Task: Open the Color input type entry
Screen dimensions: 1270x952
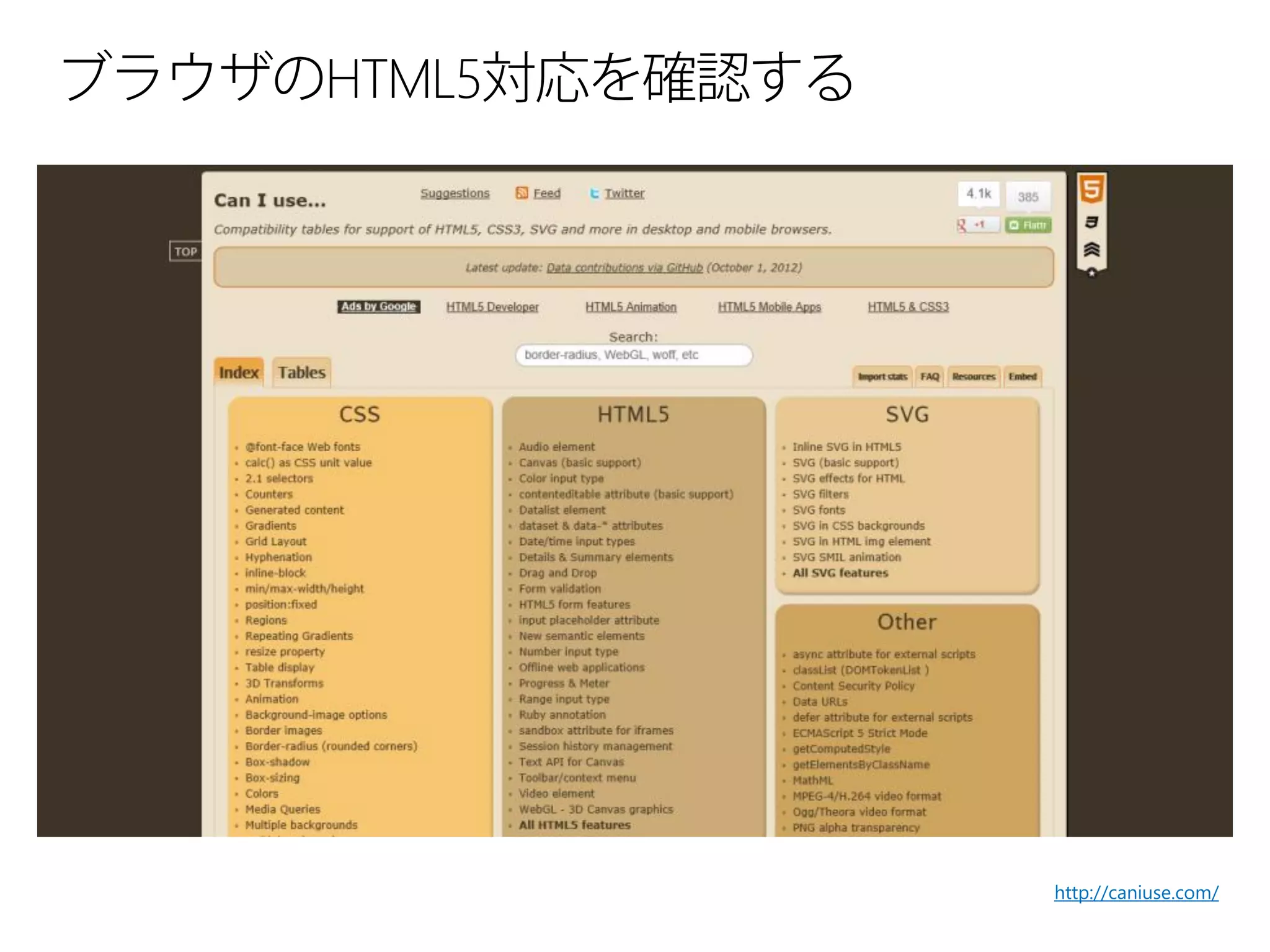Action: (561, 478)
